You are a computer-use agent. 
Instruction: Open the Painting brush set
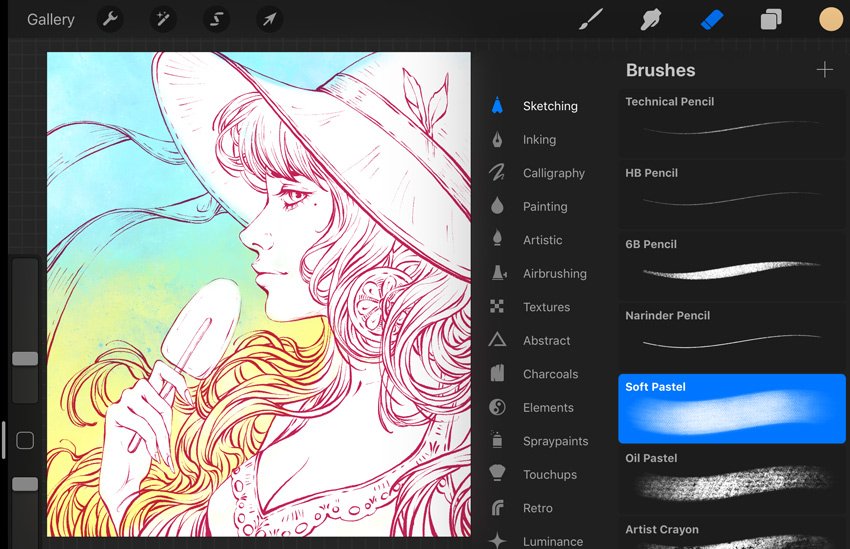tap(545, 207)
